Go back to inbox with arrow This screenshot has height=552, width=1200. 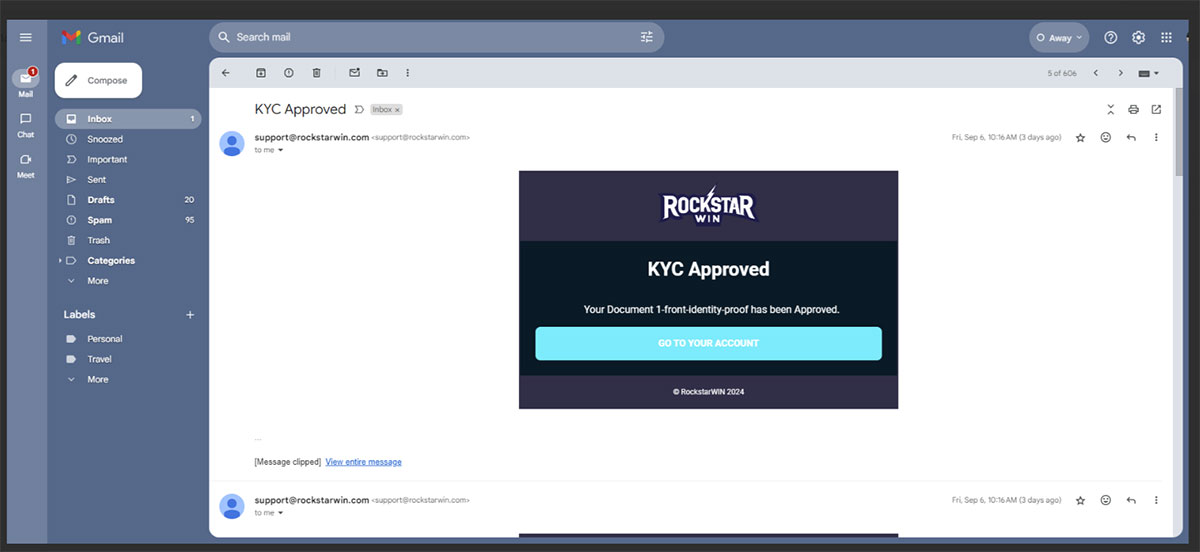(225, 73)
